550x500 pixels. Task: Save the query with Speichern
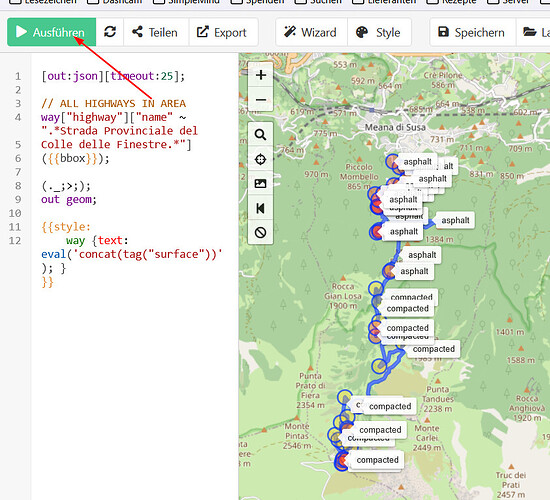pyautogui.click(x=472, y=32)
